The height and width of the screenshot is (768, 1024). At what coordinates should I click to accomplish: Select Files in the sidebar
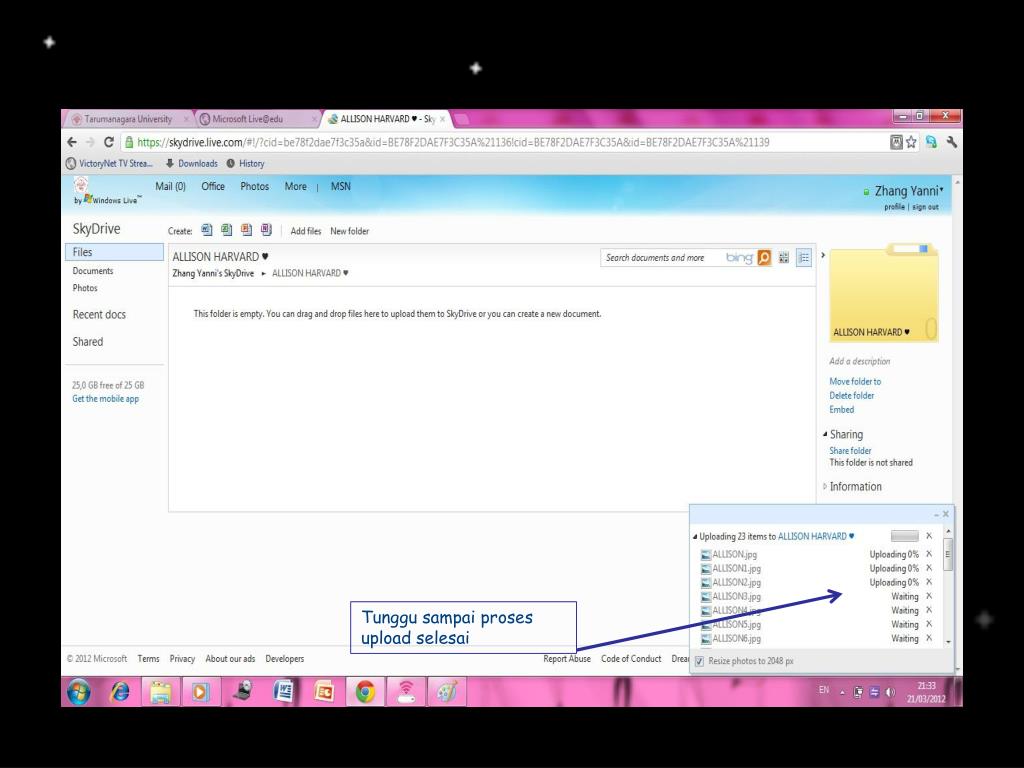point(114,252)
